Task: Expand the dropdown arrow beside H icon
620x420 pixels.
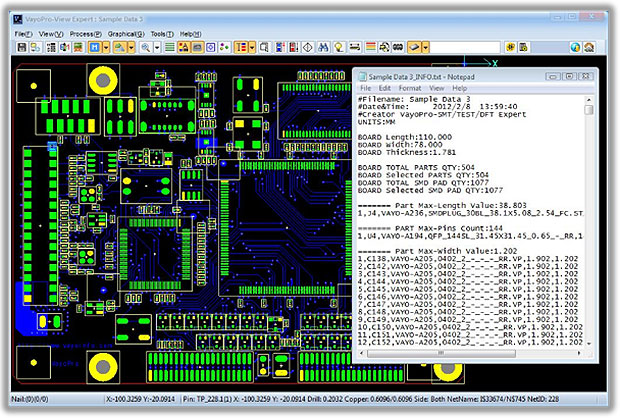Action: point(104,47)
